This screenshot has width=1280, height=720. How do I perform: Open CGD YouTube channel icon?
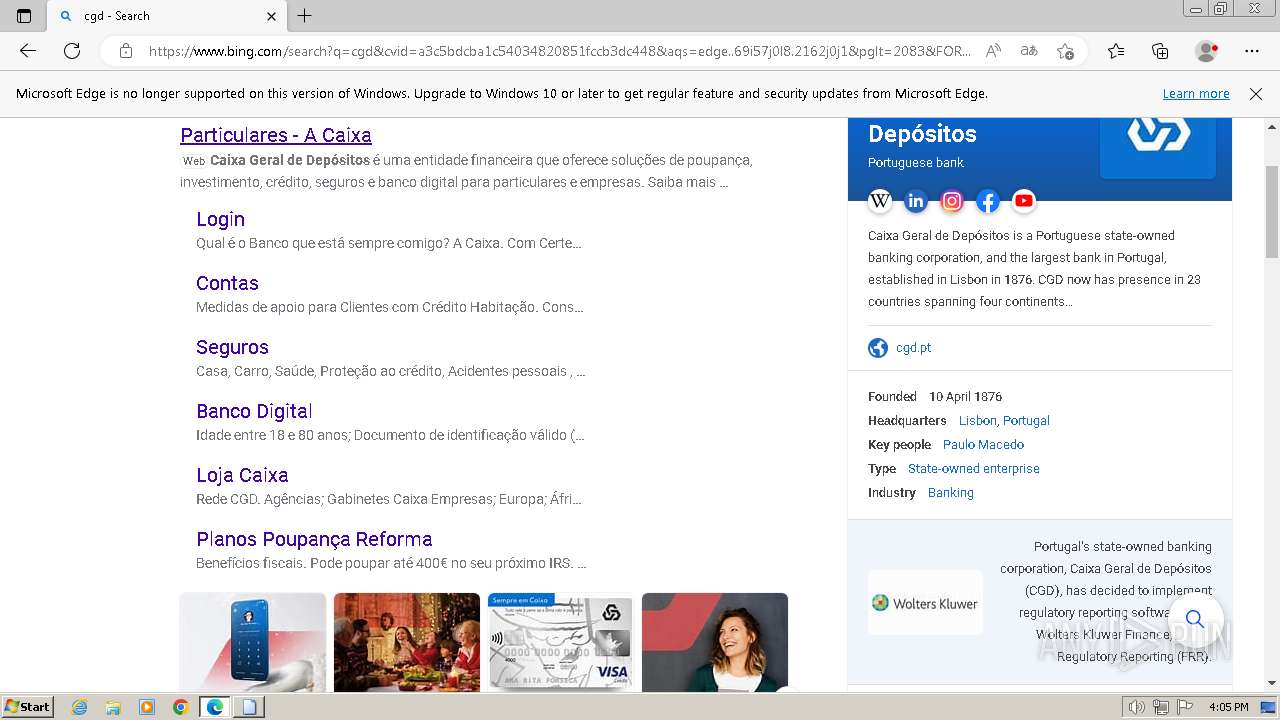click(x=1024, y=201)
